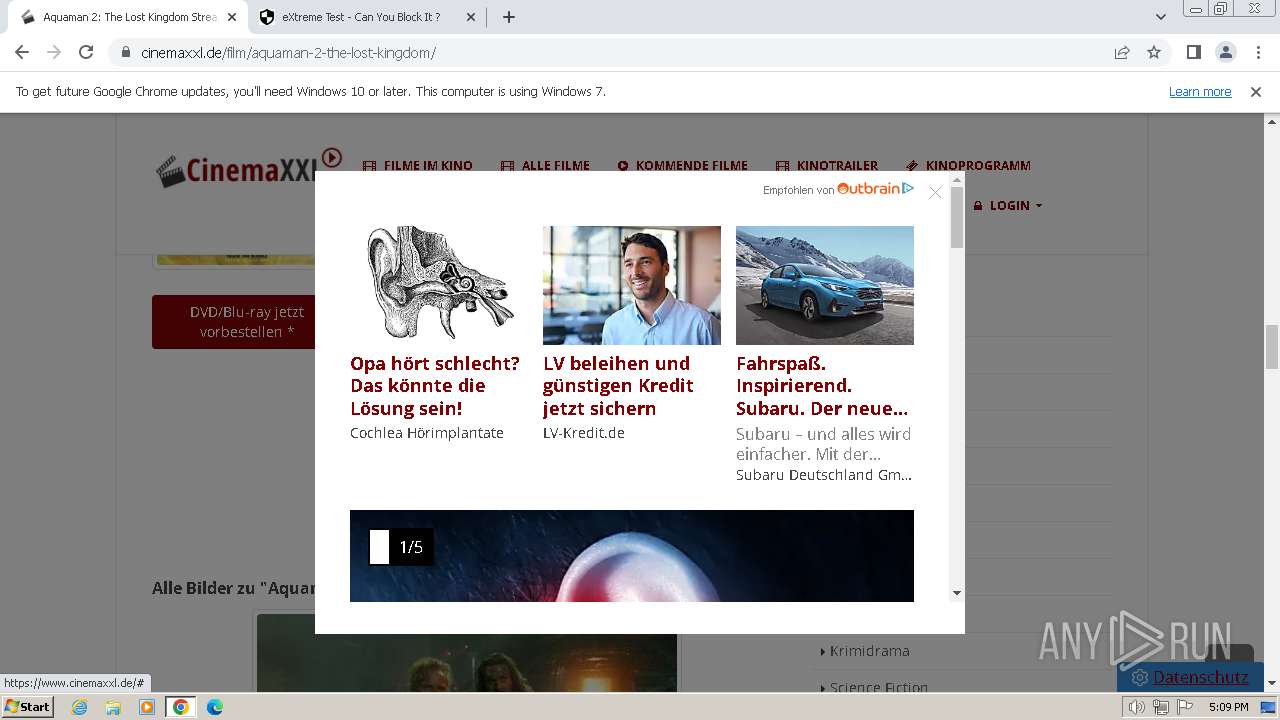Close the Aquaman 2 tab
The image size is (1280, 720).
point(231,17)
